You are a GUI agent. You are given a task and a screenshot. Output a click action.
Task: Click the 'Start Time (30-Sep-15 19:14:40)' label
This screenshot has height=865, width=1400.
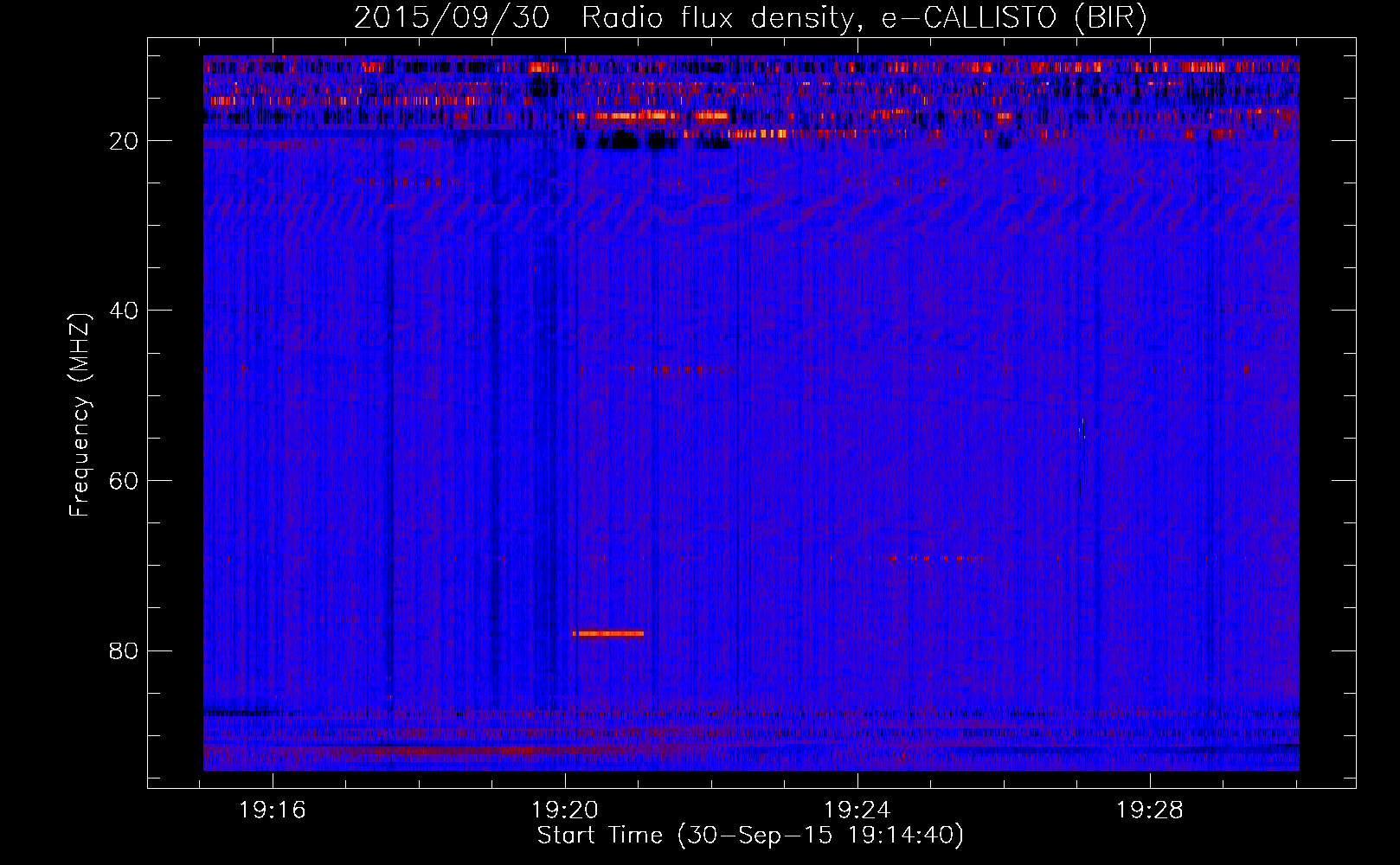click(x=750, y=836)
